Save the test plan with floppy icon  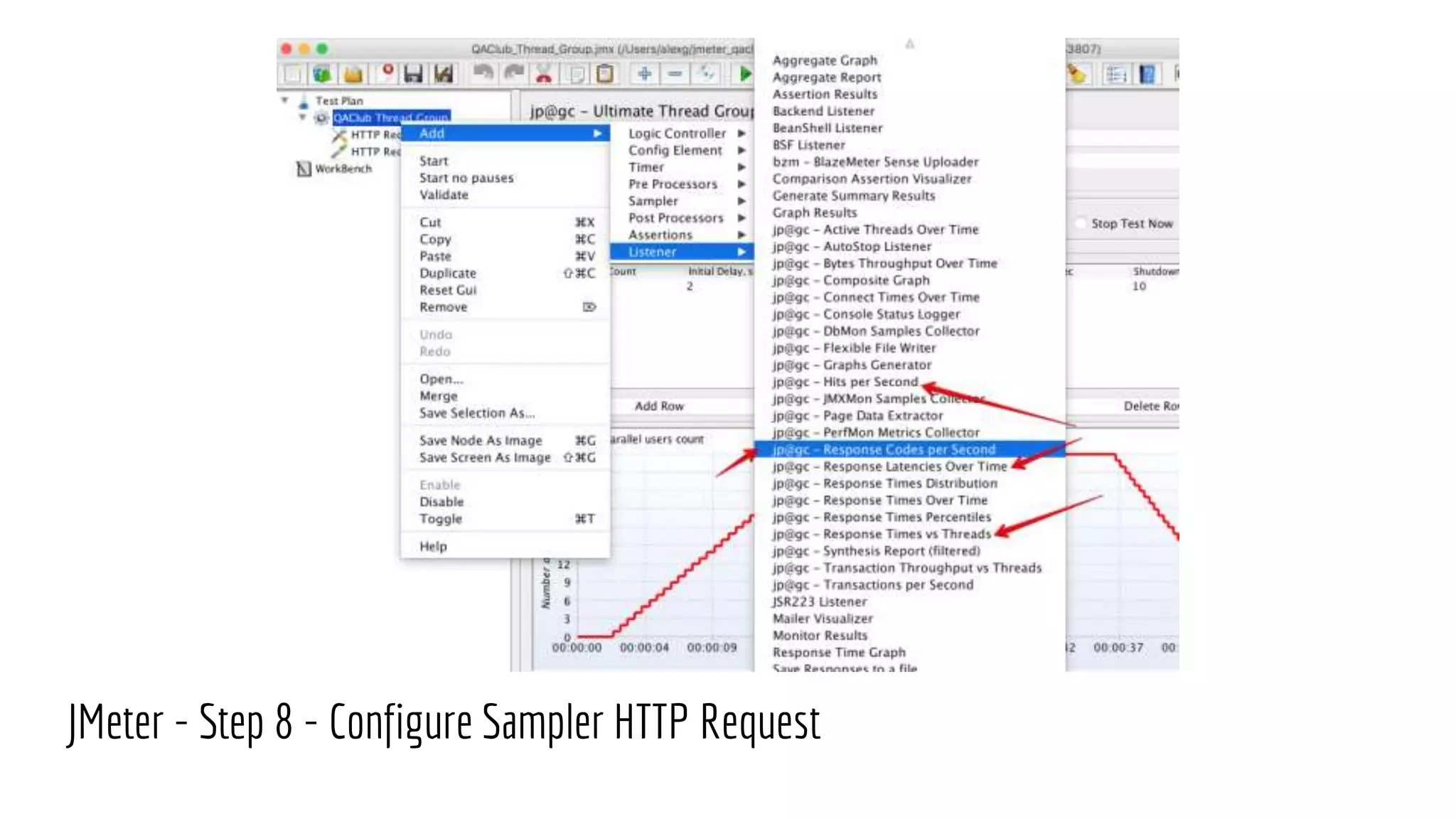click(x=413, y=74)
